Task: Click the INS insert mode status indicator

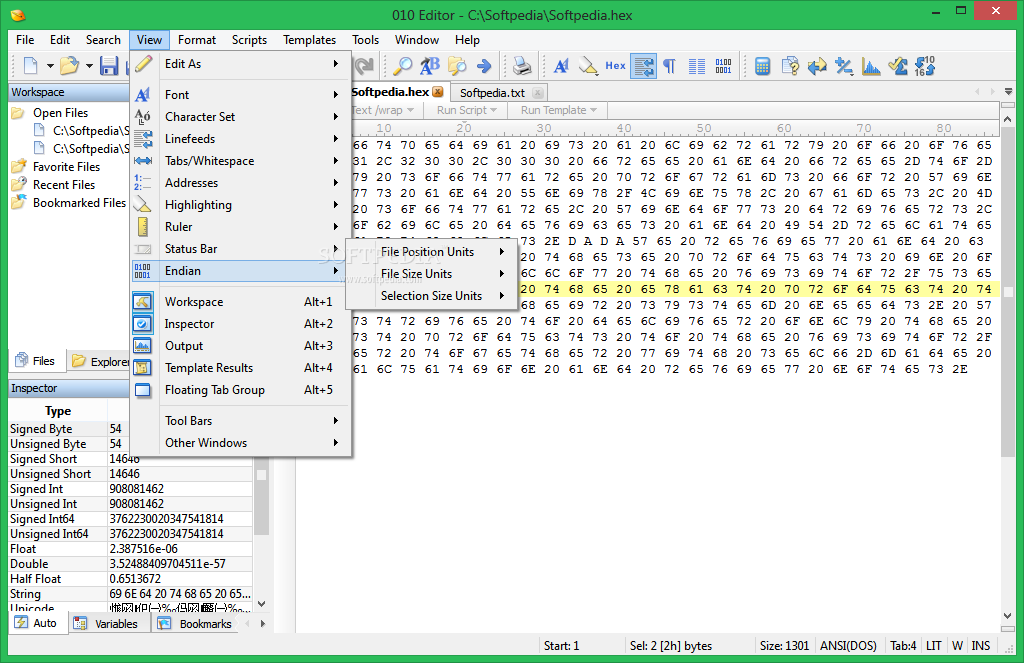Action: (980, 645)
